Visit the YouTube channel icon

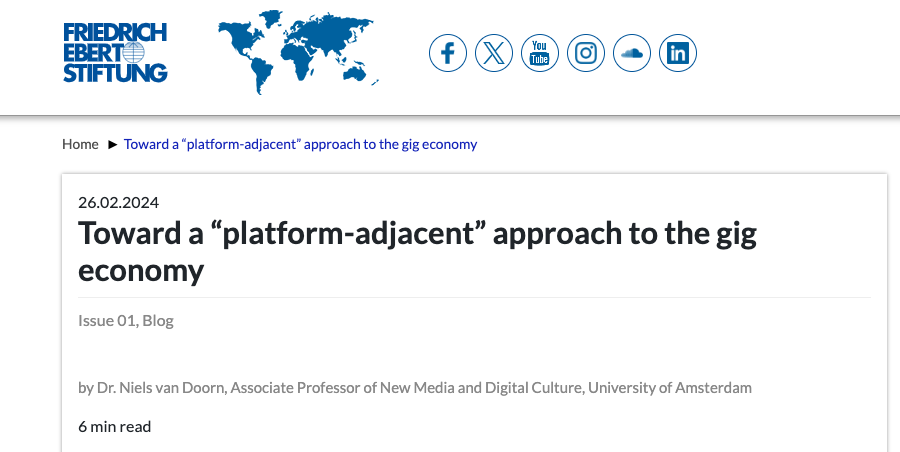540,53
